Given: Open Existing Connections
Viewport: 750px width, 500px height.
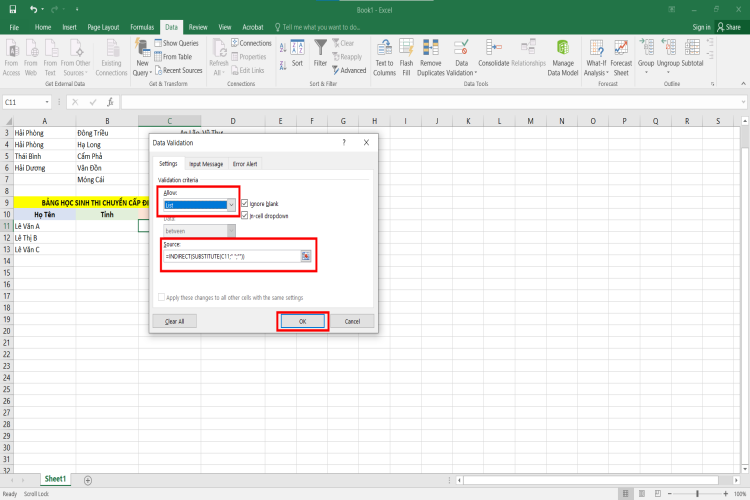Looking at the screenshot, I should pyautogui.click(x=111, y=57).
